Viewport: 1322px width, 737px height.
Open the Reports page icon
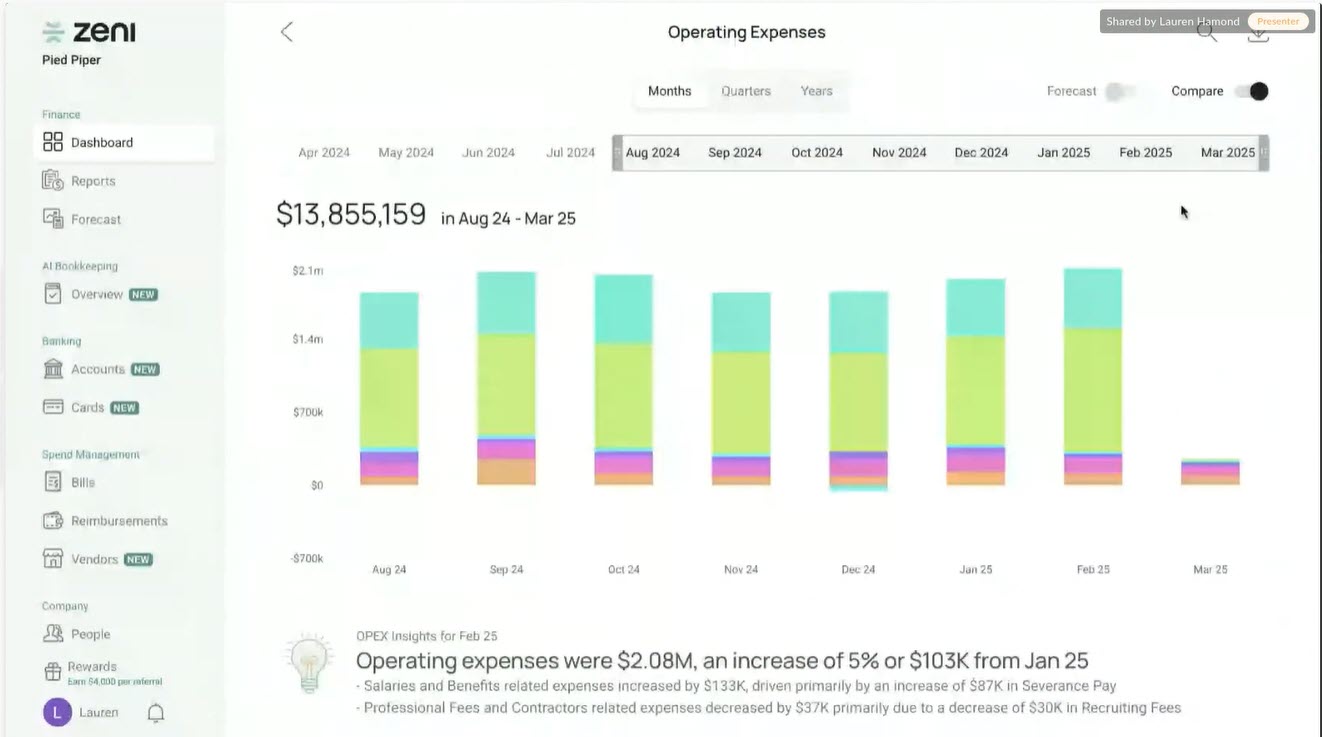pyautogui.click(x=53, y=181)
